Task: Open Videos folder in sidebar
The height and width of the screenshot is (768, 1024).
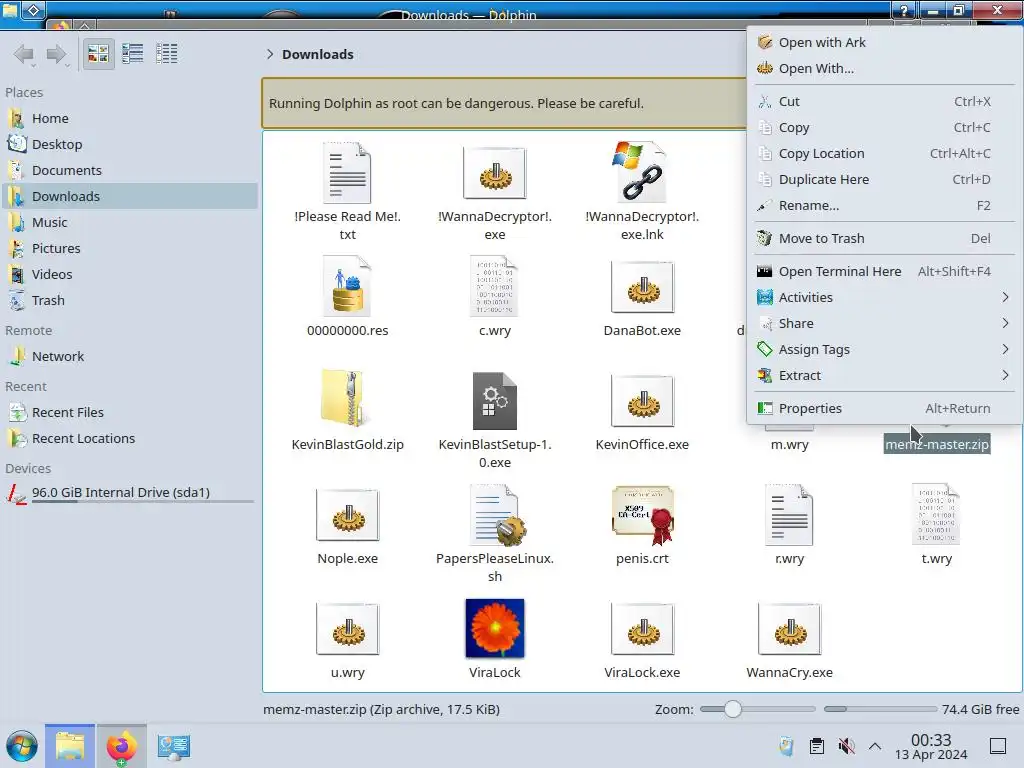Action: [129, 275]
